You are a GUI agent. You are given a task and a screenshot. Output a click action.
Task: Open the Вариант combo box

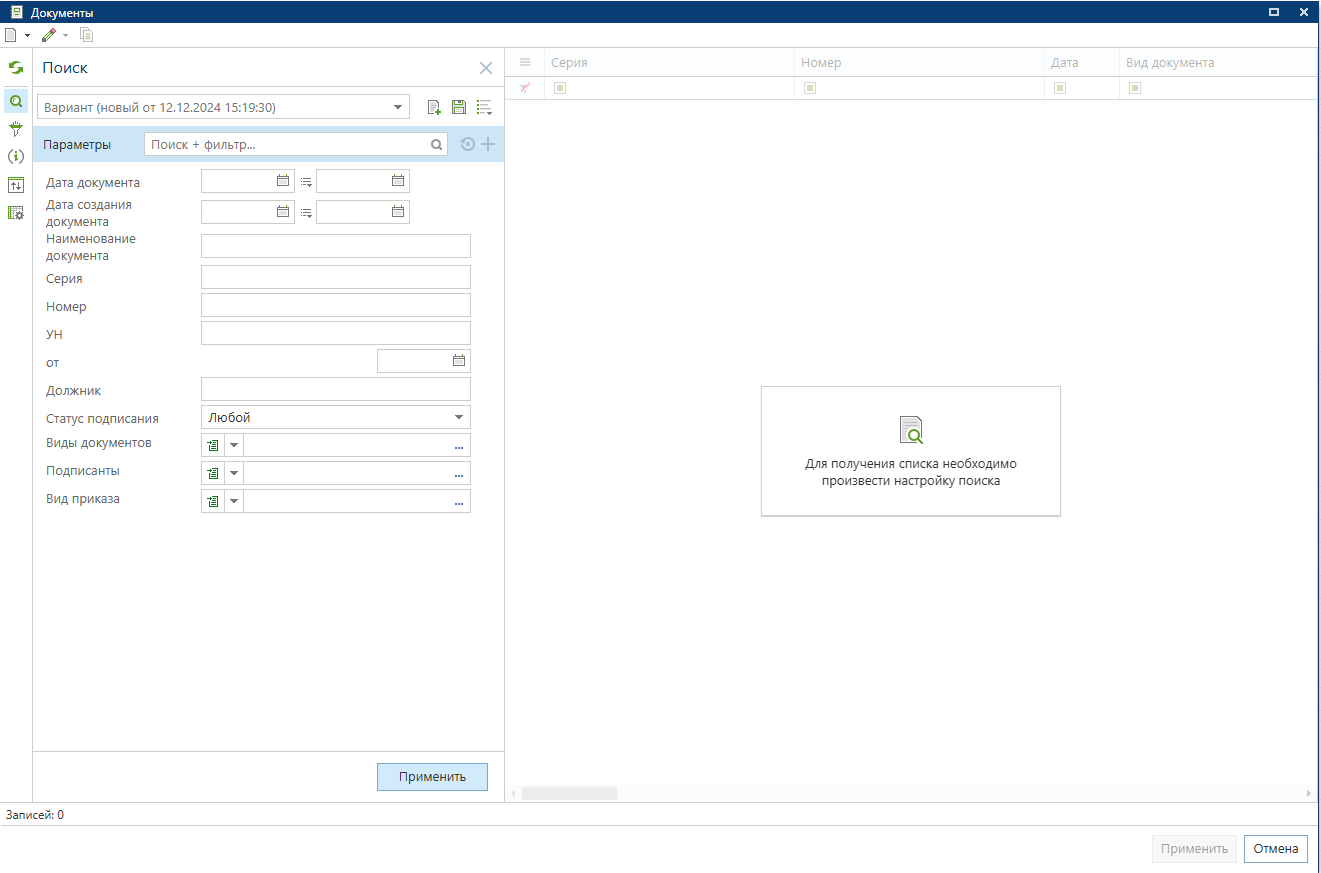223,107
